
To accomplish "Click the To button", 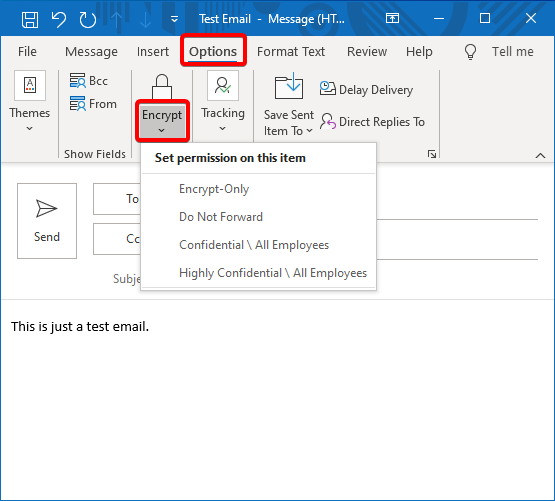I will coord(117,199).
